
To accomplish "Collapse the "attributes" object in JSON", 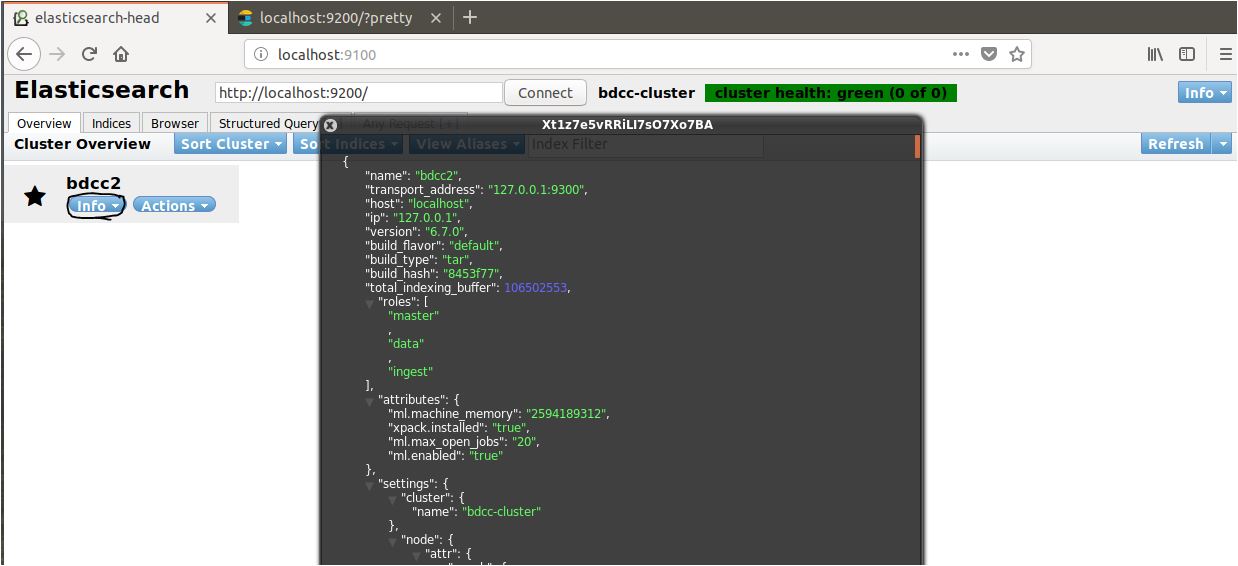I will point(370,401).
